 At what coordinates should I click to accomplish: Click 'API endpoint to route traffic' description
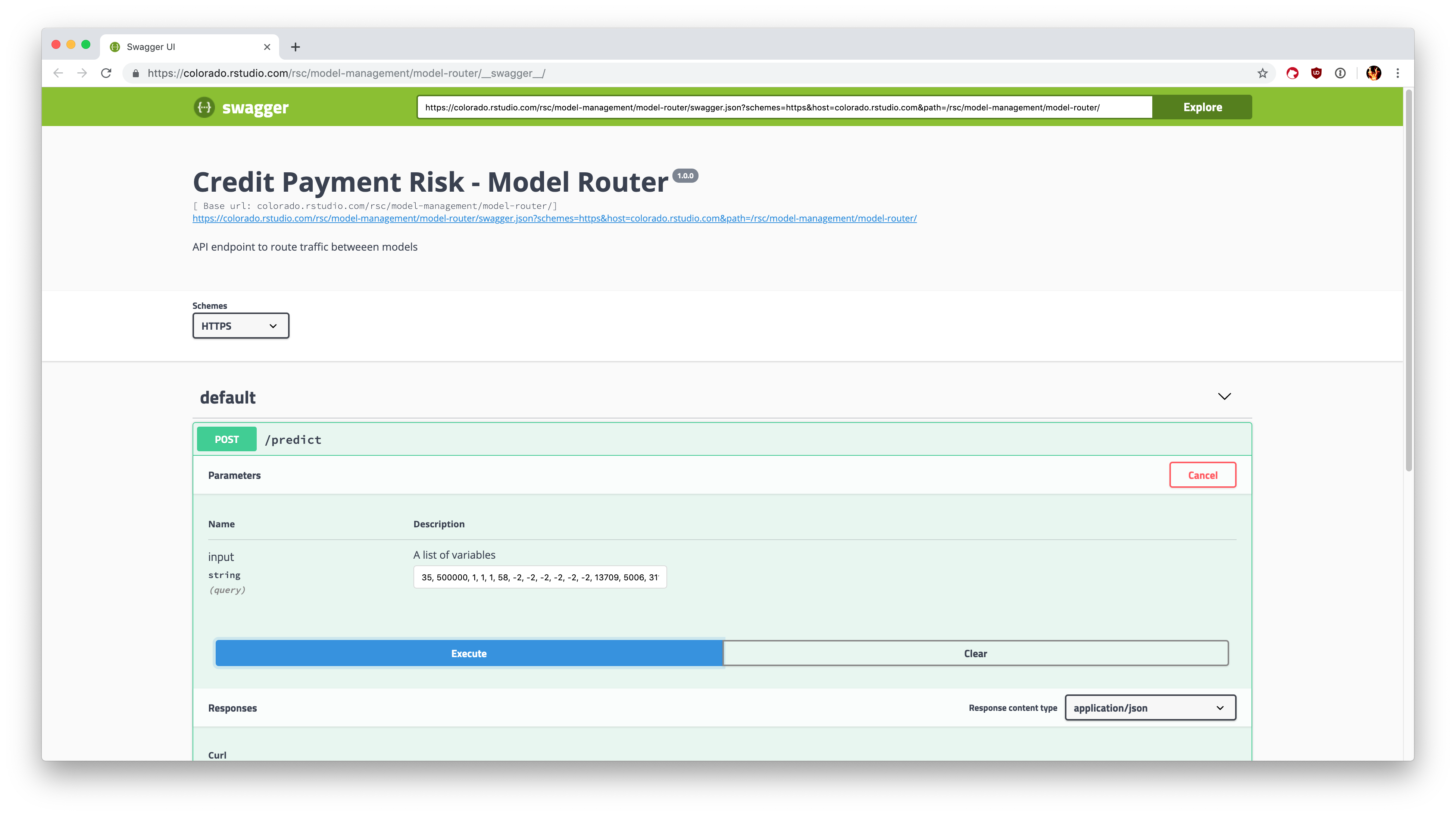click(304, 247)
